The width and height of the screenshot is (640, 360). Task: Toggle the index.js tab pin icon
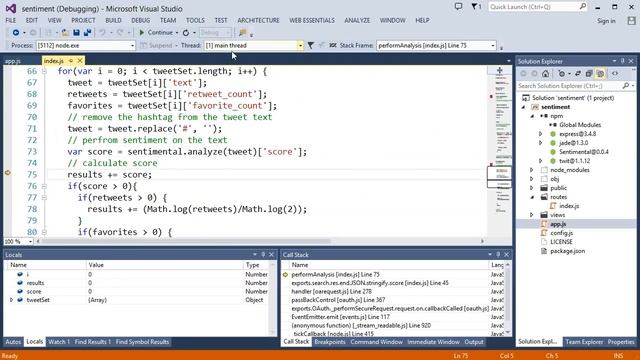tap(71, 61)
